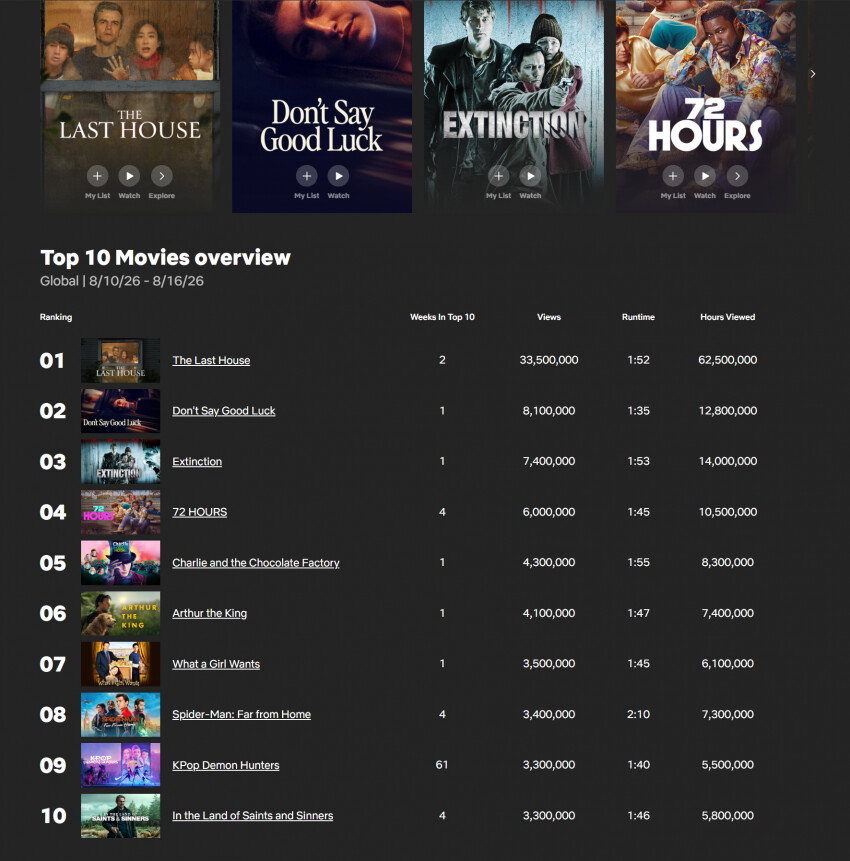850x861 pixels.
Task: Advance the poster carousel with the right chevron
Action: tap(813, 74)
